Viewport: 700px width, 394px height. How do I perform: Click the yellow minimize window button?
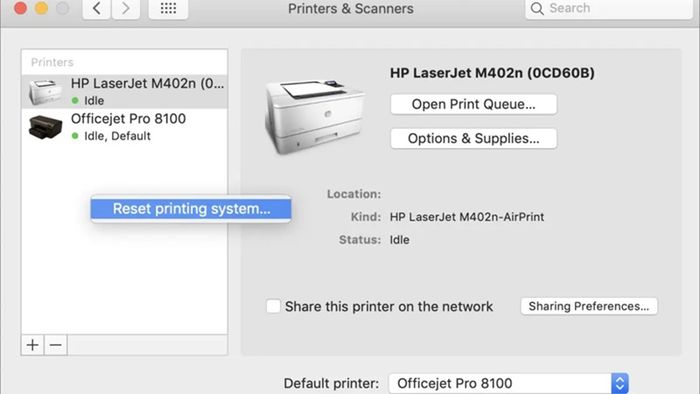42,8
